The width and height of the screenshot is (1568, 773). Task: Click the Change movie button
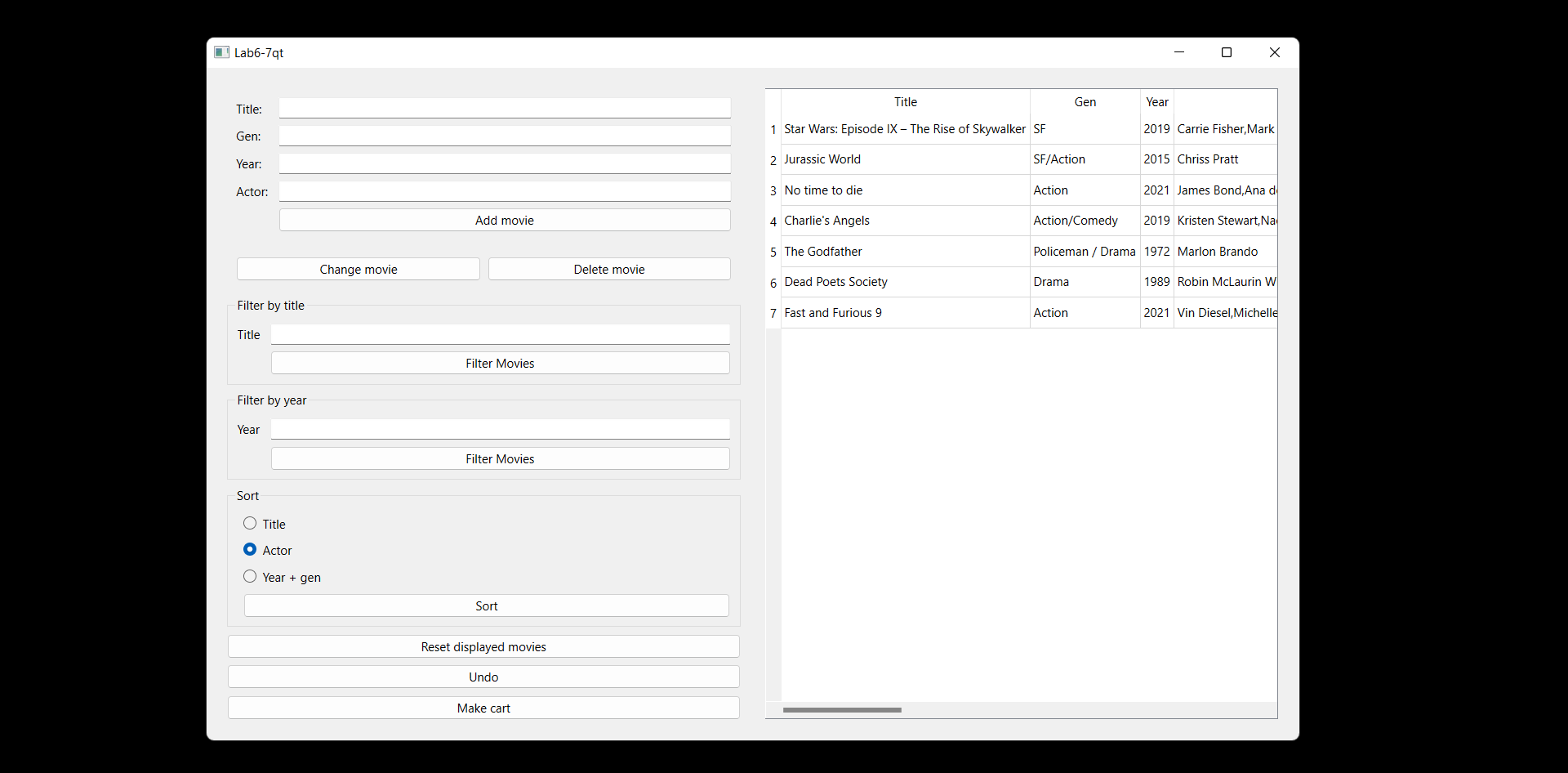359,270
